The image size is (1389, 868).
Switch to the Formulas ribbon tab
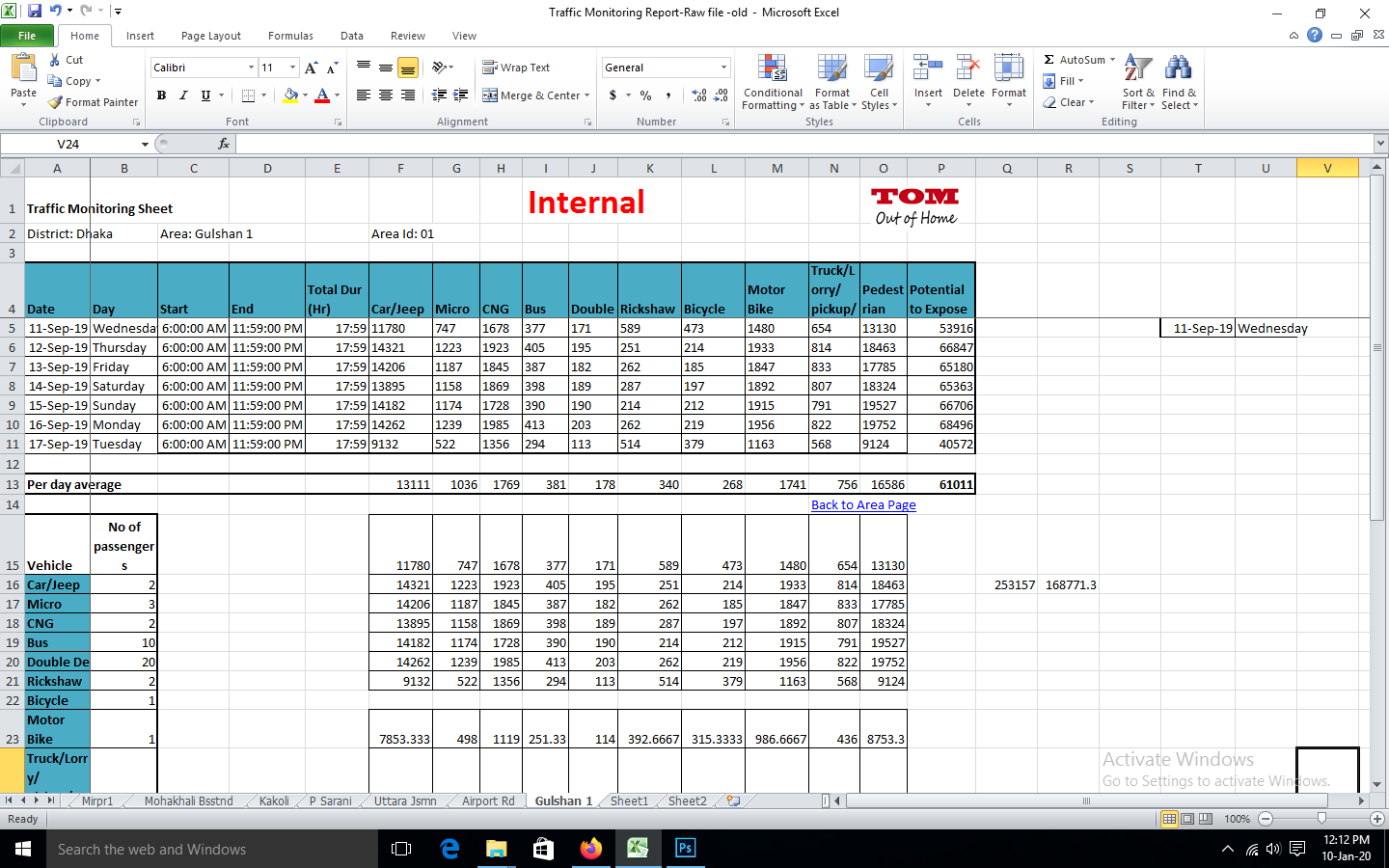coord(290,35)
